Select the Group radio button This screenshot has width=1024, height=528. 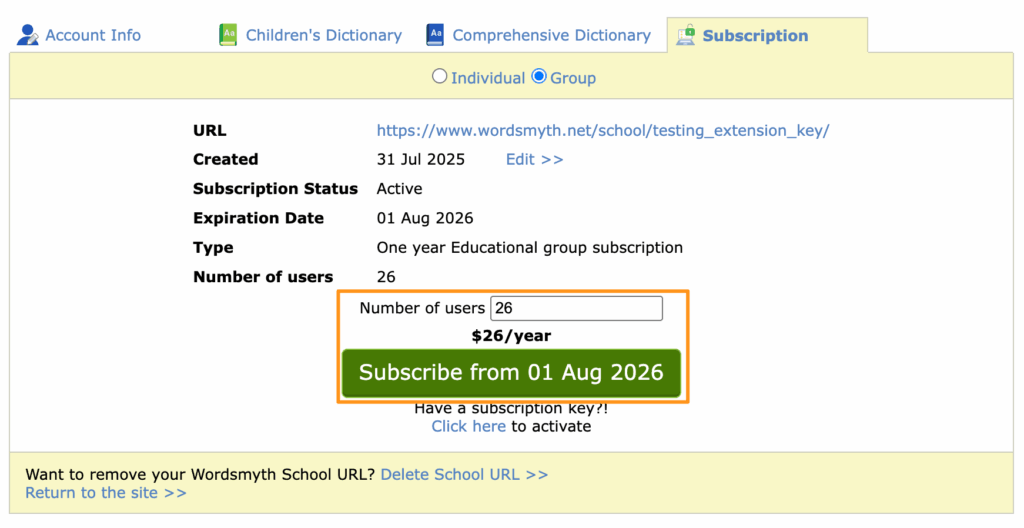click(x=539, y=76)
